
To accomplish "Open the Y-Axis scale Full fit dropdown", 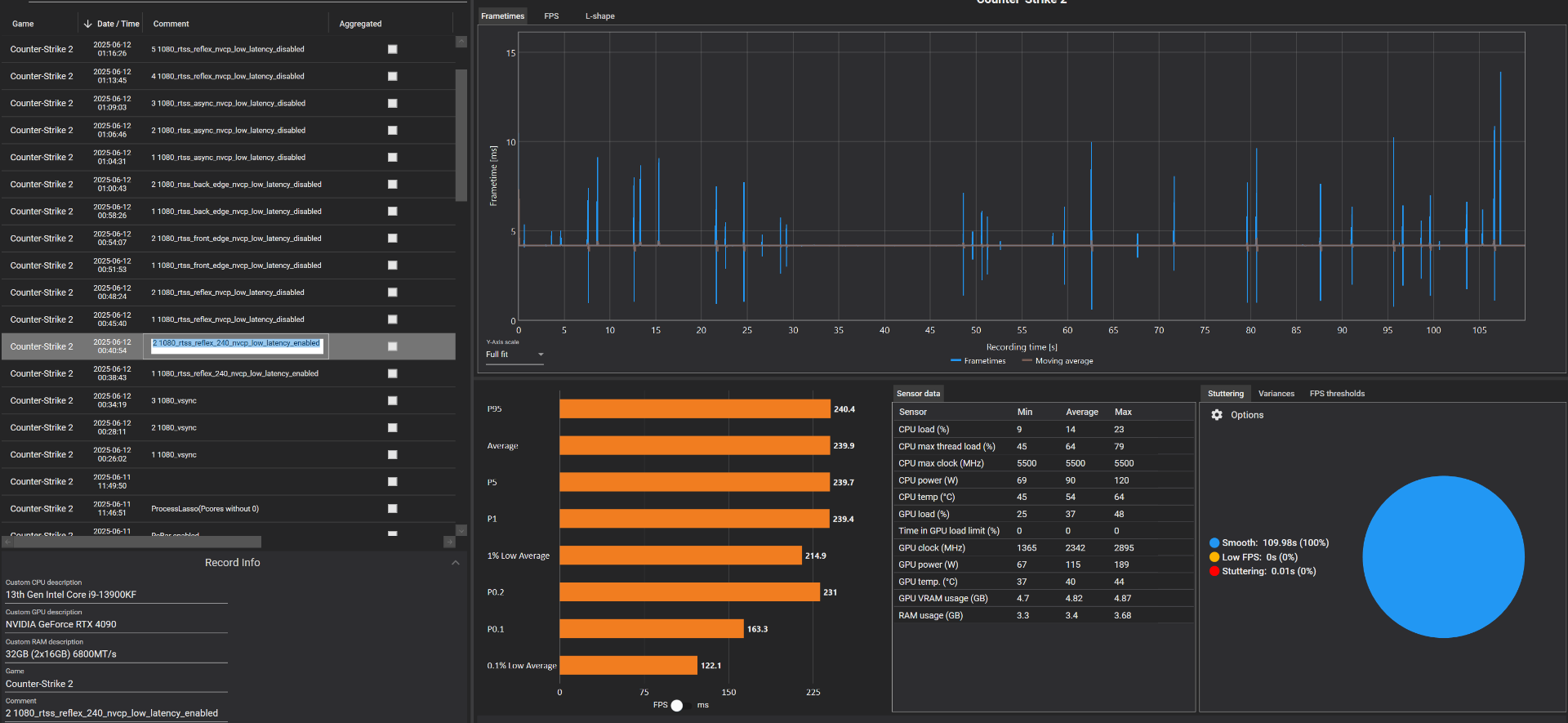I will [514, 355].
